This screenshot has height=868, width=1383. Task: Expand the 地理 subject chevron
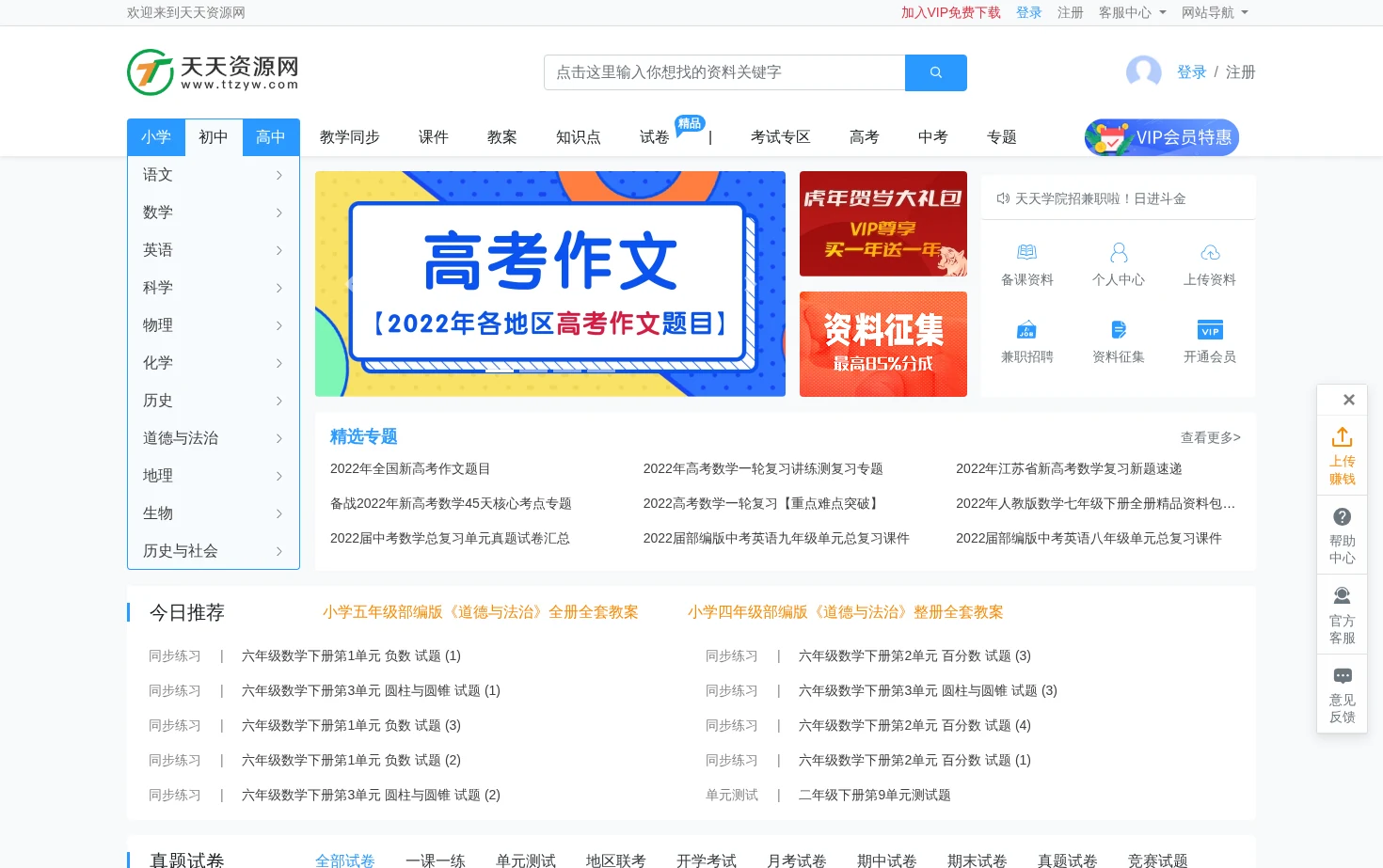tap(279, 476)
